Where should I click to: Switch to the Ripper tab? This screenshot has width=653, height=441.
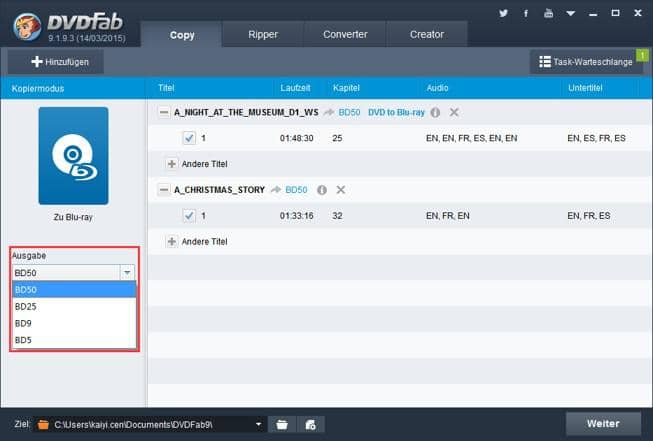pyautogui.click(x=263, y=35)
